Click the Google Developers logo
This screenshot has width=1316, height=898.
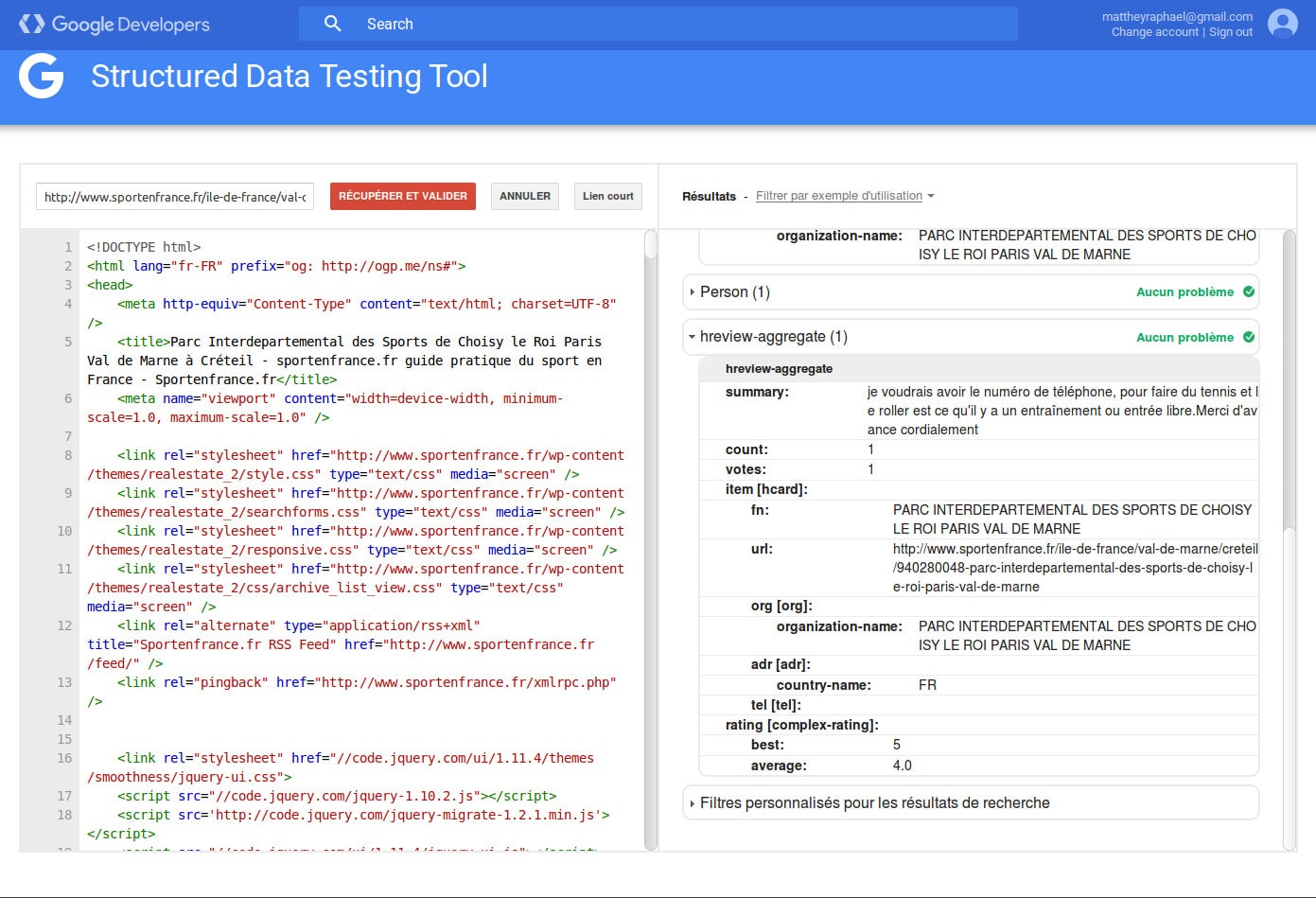(x=114, y=24)
